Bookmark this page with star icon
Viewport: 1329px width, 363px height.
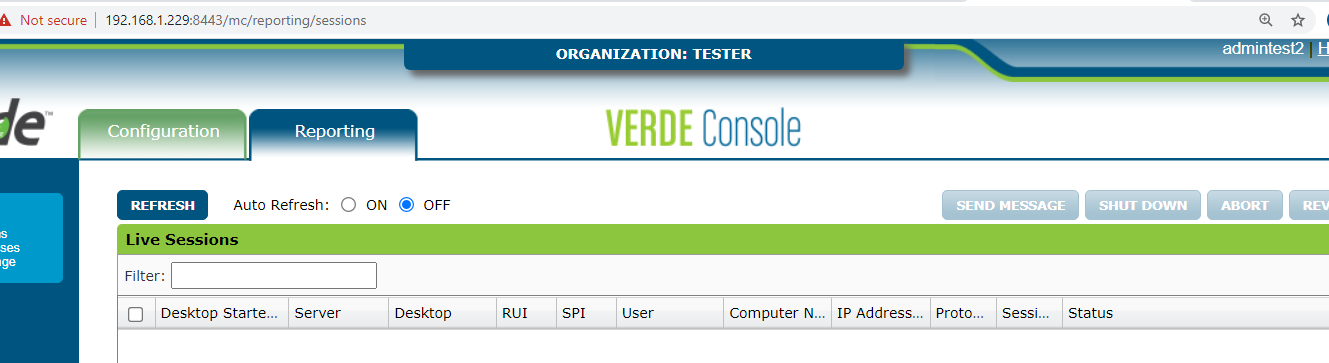1298,20
